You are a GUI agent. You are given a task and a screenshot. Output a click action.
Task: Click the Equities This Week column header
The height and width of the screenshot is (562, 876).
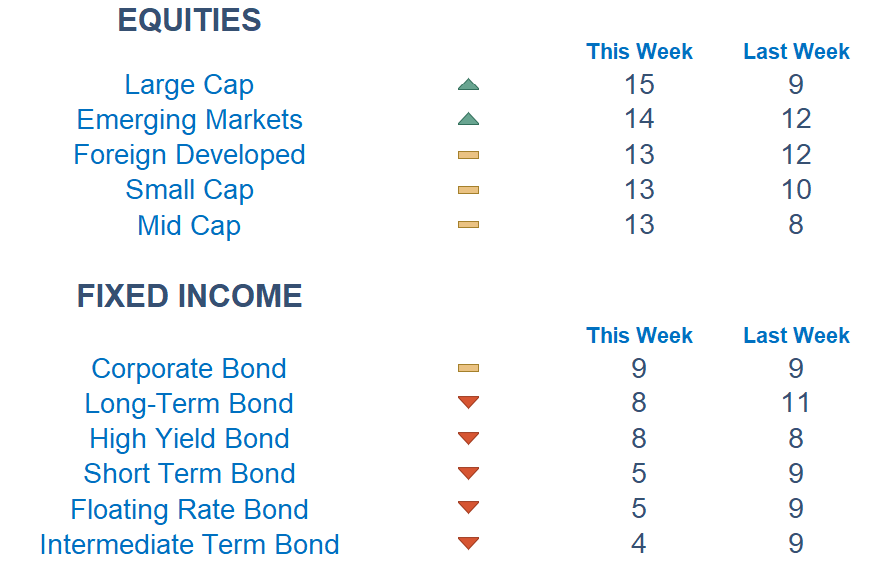pyautogui.click(x=639, y=51)
